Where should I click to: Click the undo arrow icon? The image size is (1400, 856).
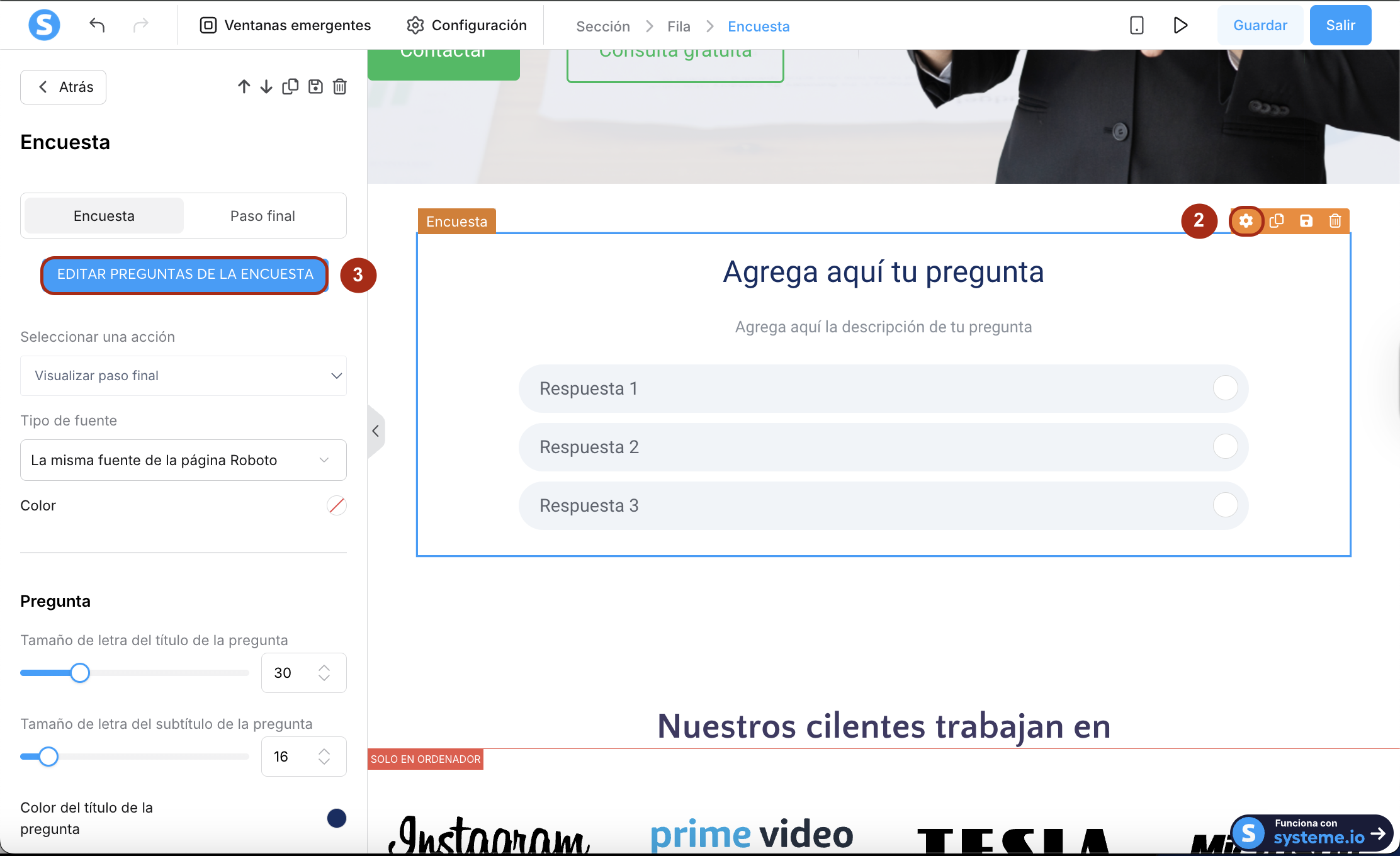pyautogui.click(x=97, y=25)
